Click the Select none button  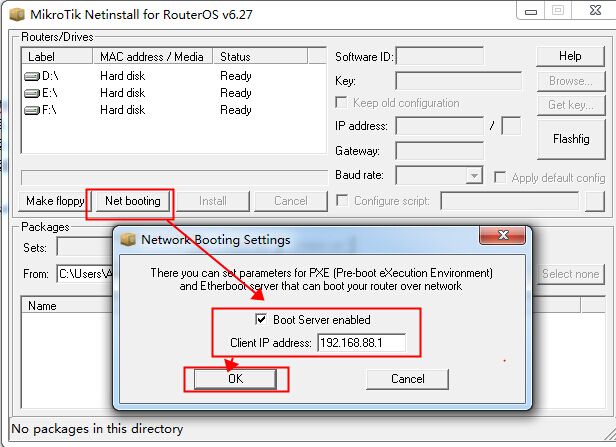coord(571,274)
